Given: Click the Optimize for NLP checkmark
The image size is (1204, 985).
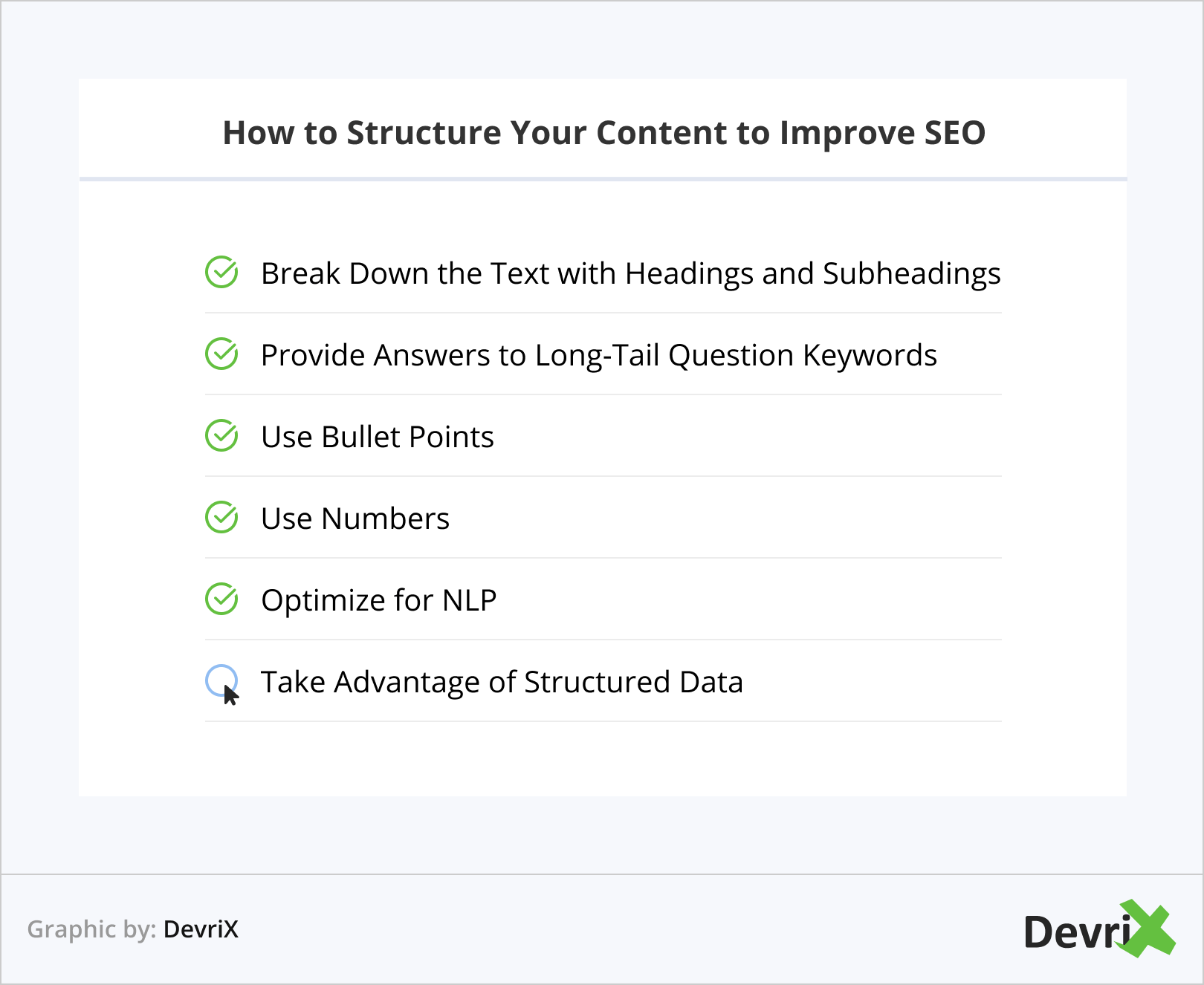Looking at the screenshot, I should pos(221,599).
